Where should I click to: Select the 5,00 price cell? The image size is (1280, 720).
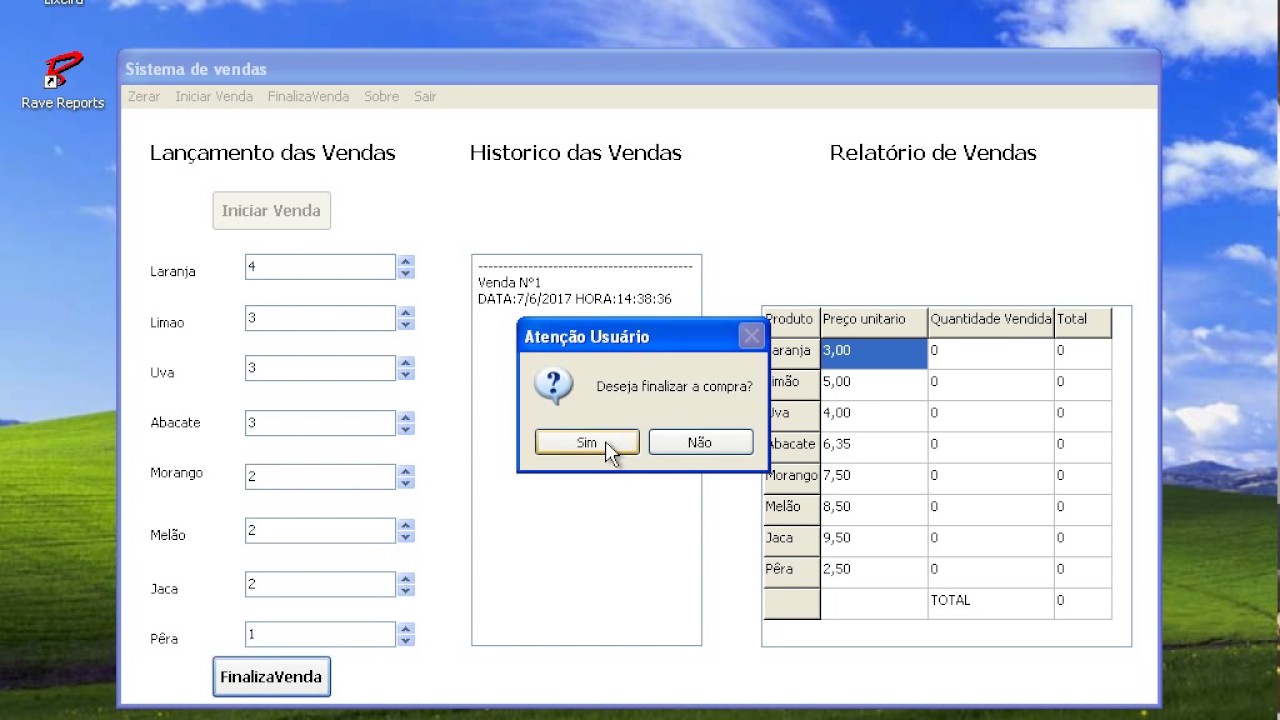pyautogui.click(x=874, y=384)
